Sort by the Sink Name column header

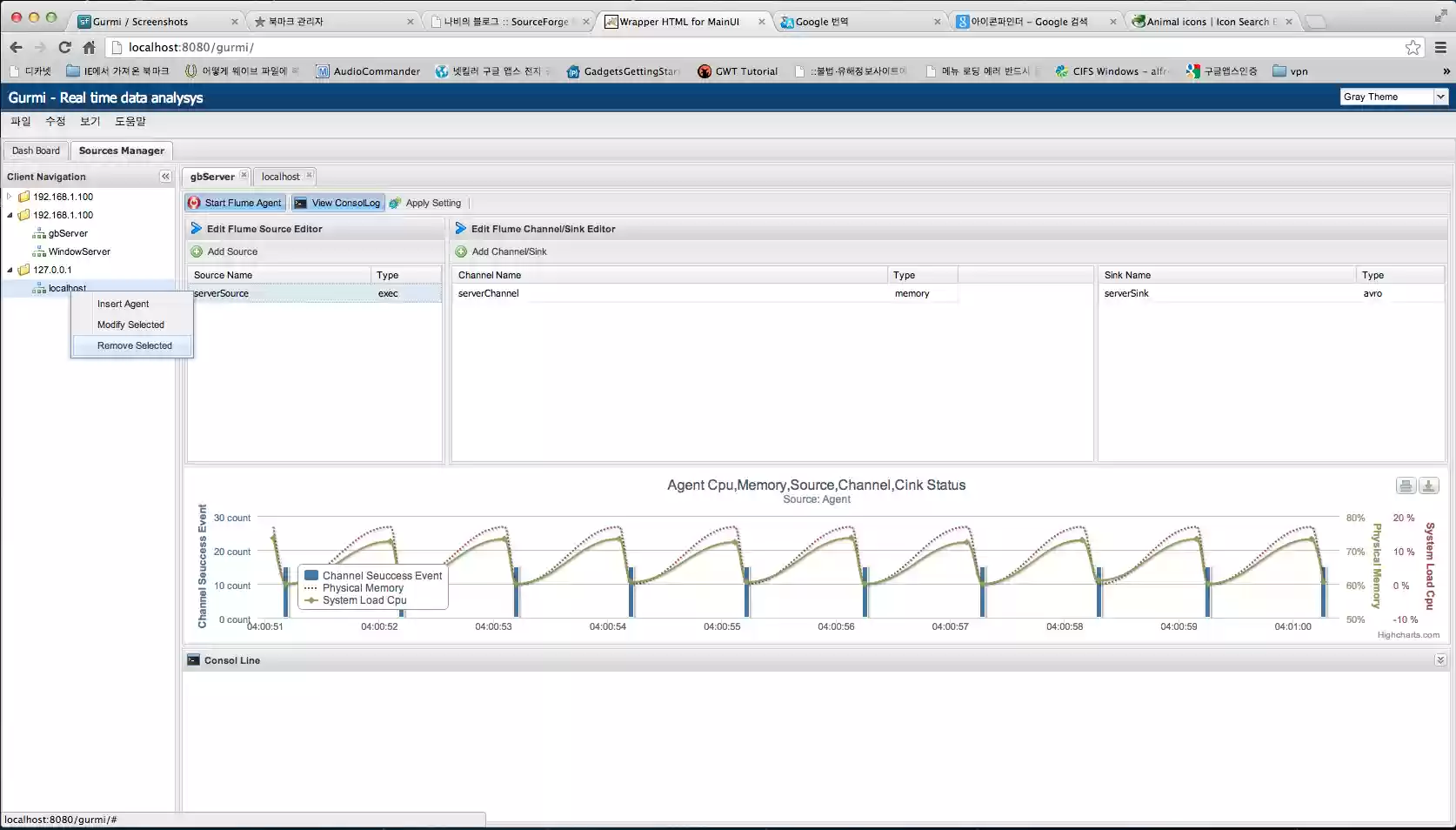[1226, 275]
